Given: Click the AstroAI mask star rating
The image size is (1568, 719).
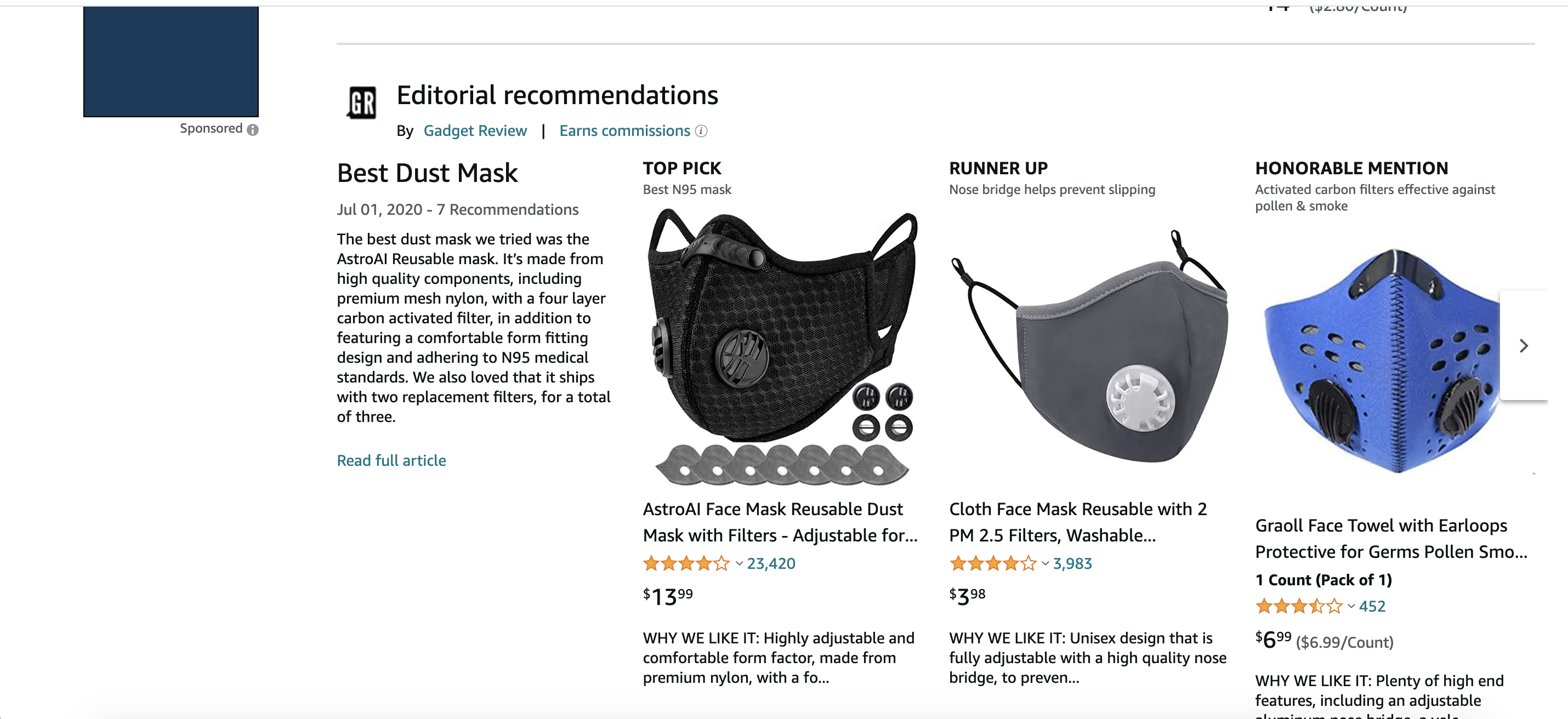Looking at the screenshot, I should point(686,563).
